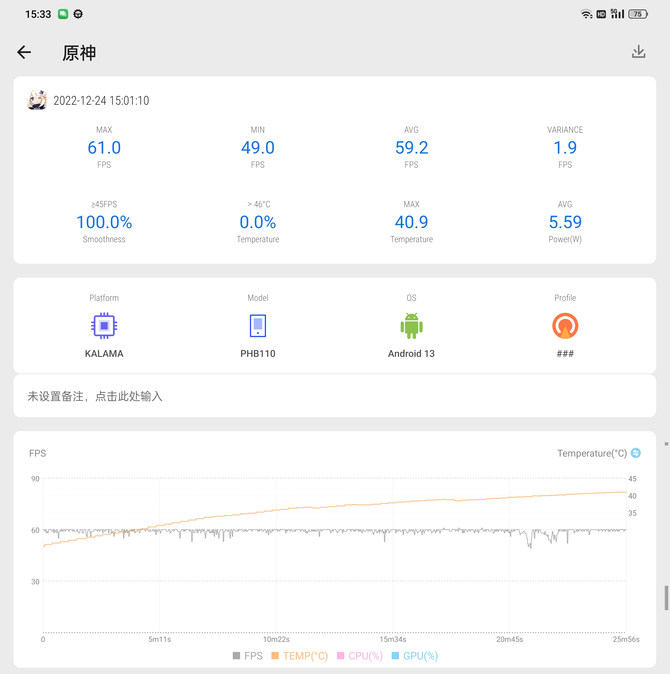Tap the AVG 59.2 FPS value
The width and height of the screenshot is (670, 674).
(x=411, y=148)
